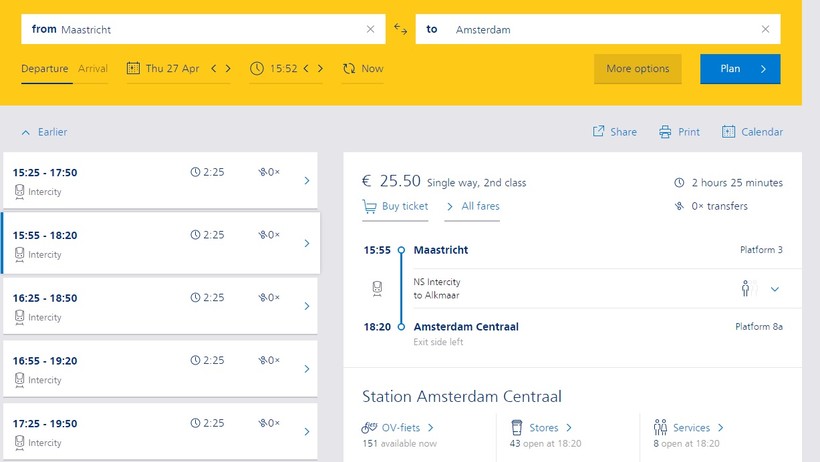Reset time with the Now button
The image size is (820, 462).
(x=362, y=69)
